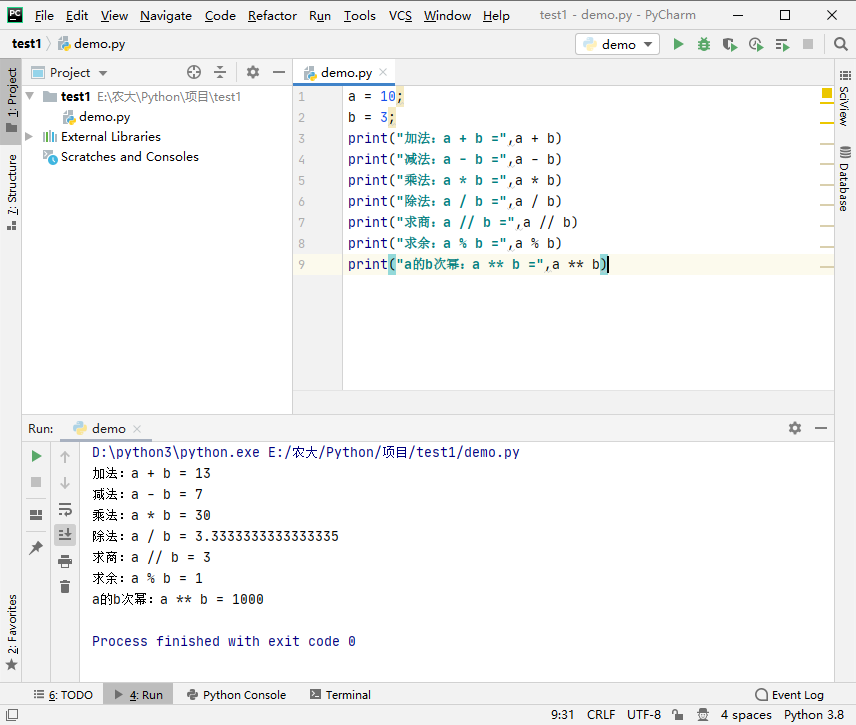Open the Python Console tool window
This screenshot has height=725, width=856.
point(235,695)
